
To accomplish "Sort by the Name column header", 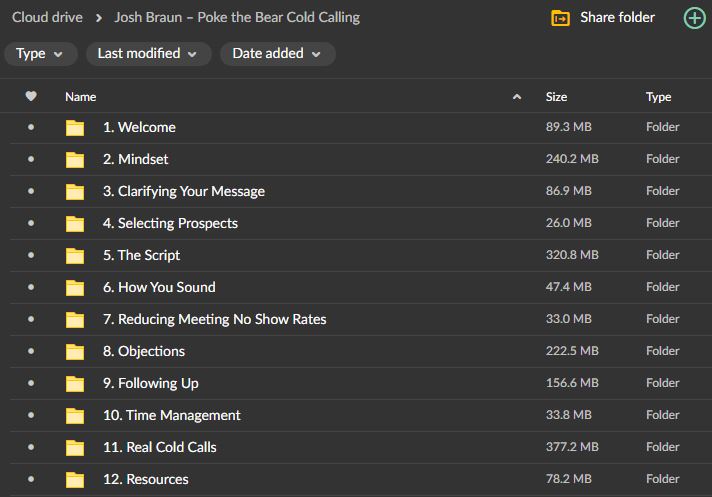I will click(x=80, y=97).
